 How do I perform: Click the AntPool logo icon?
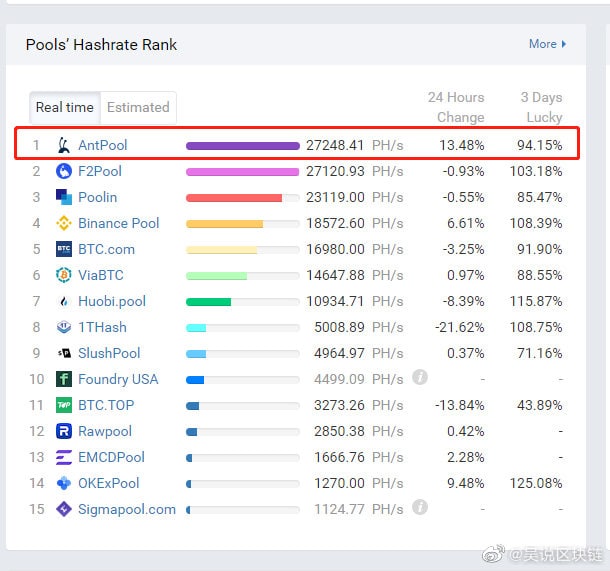tap(64, 145)
